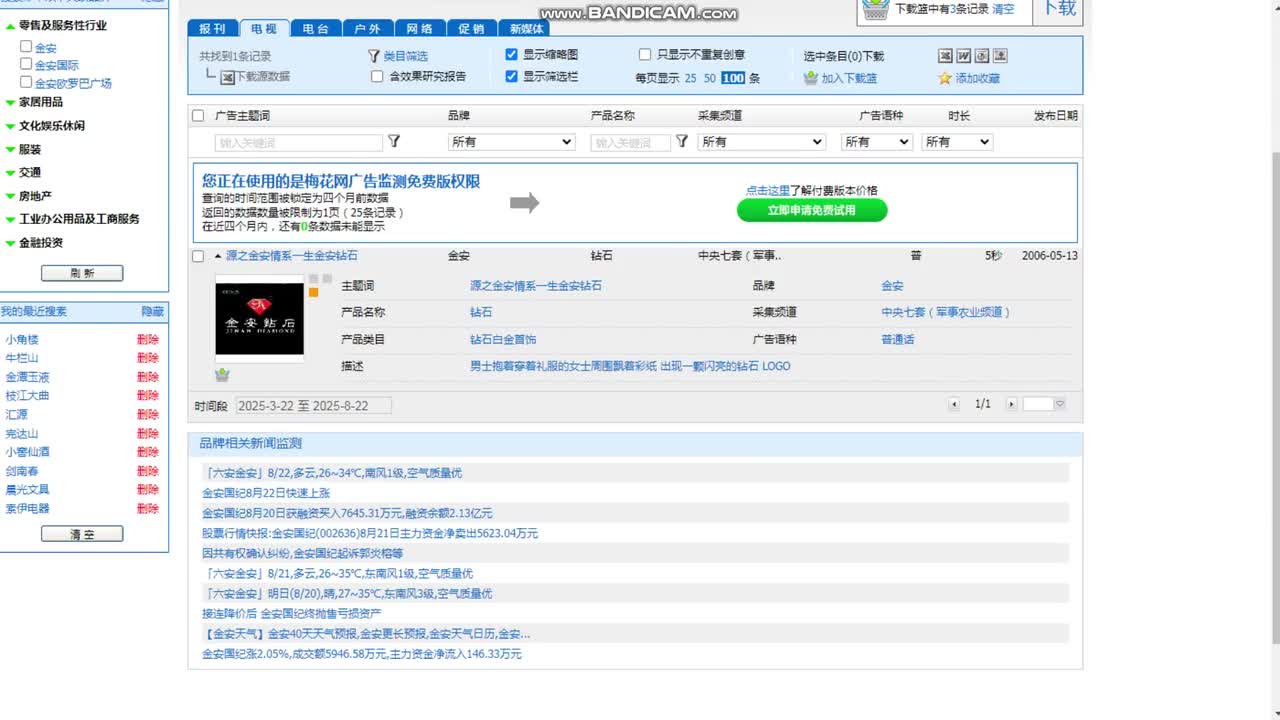Click the 清空 button under recent searches
The width and height of the screenshot is (1280, 720).
pyautogui.click(x=82, y=534)
